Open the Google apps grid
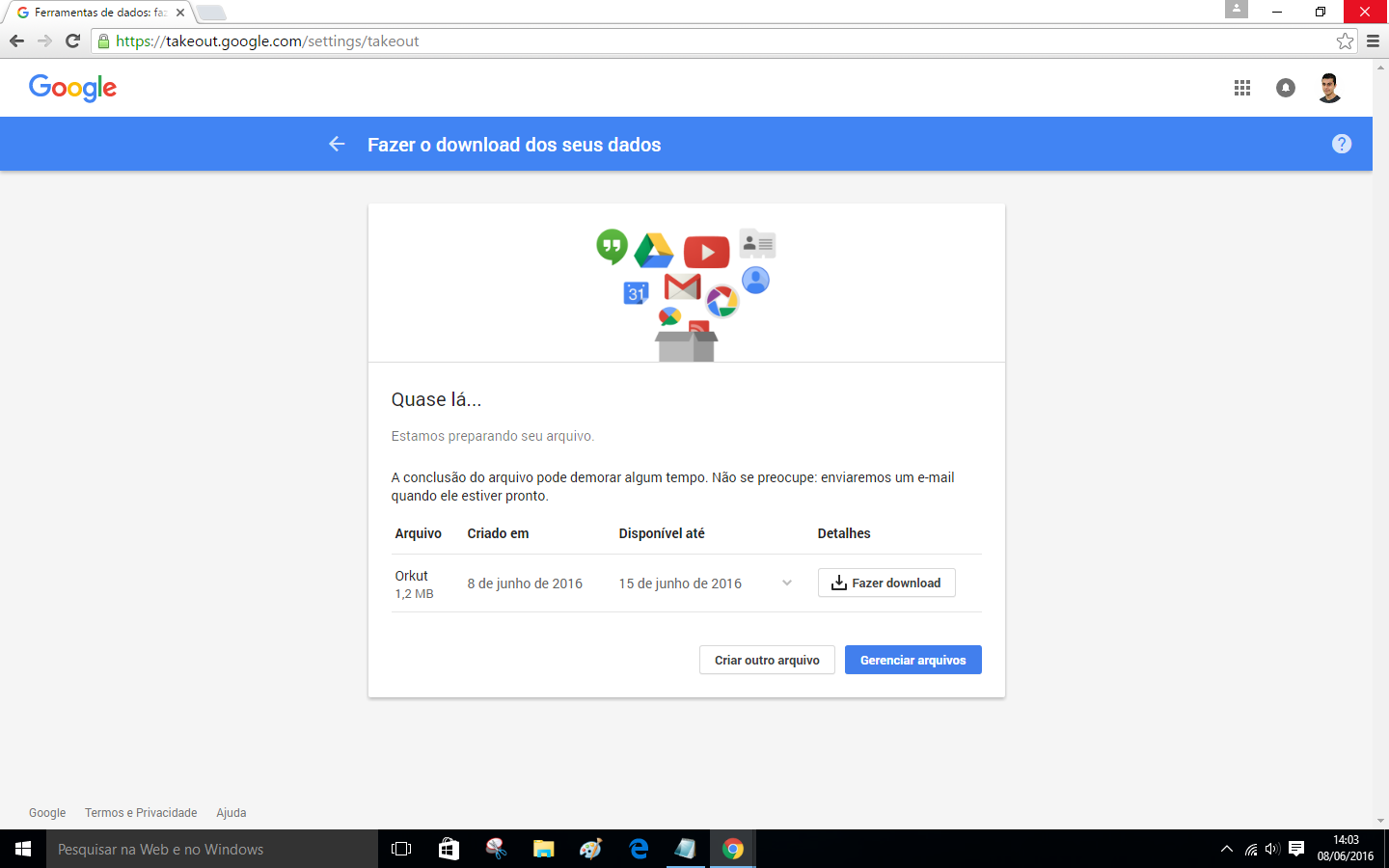Viewport: 1389px width, 868px height. click(1242, 88)
